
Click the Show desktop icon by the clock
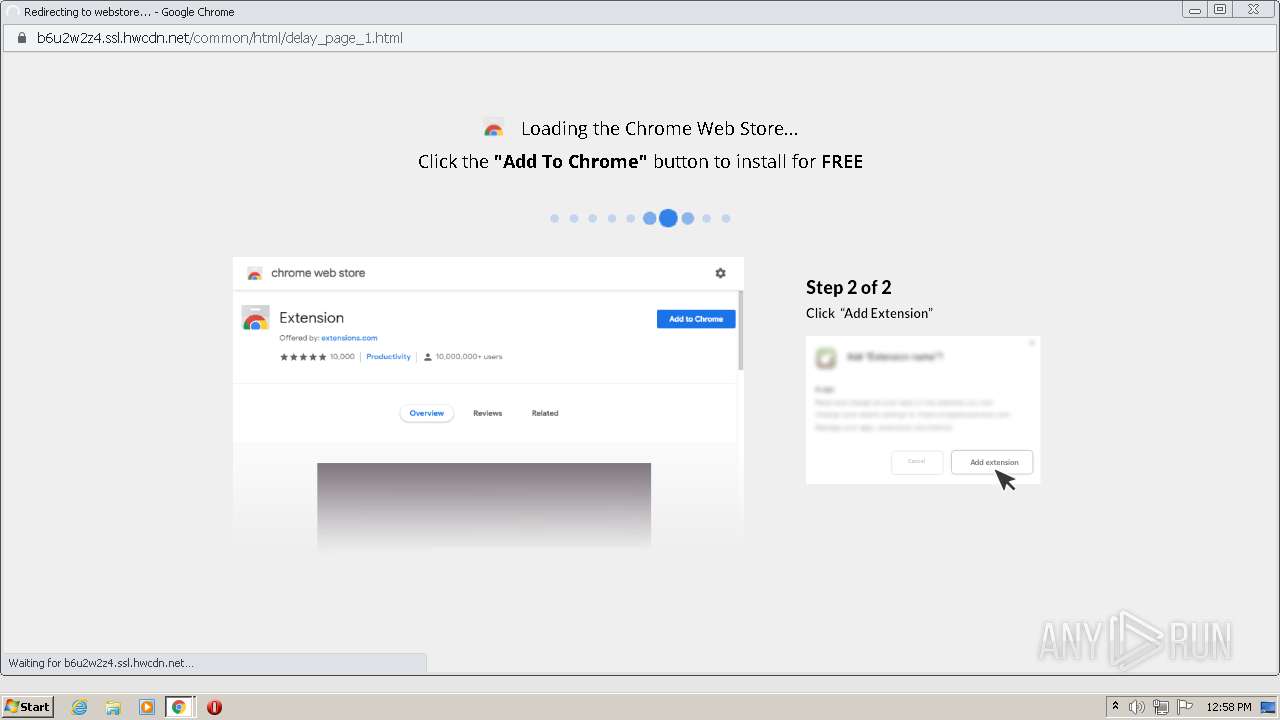1268,707
